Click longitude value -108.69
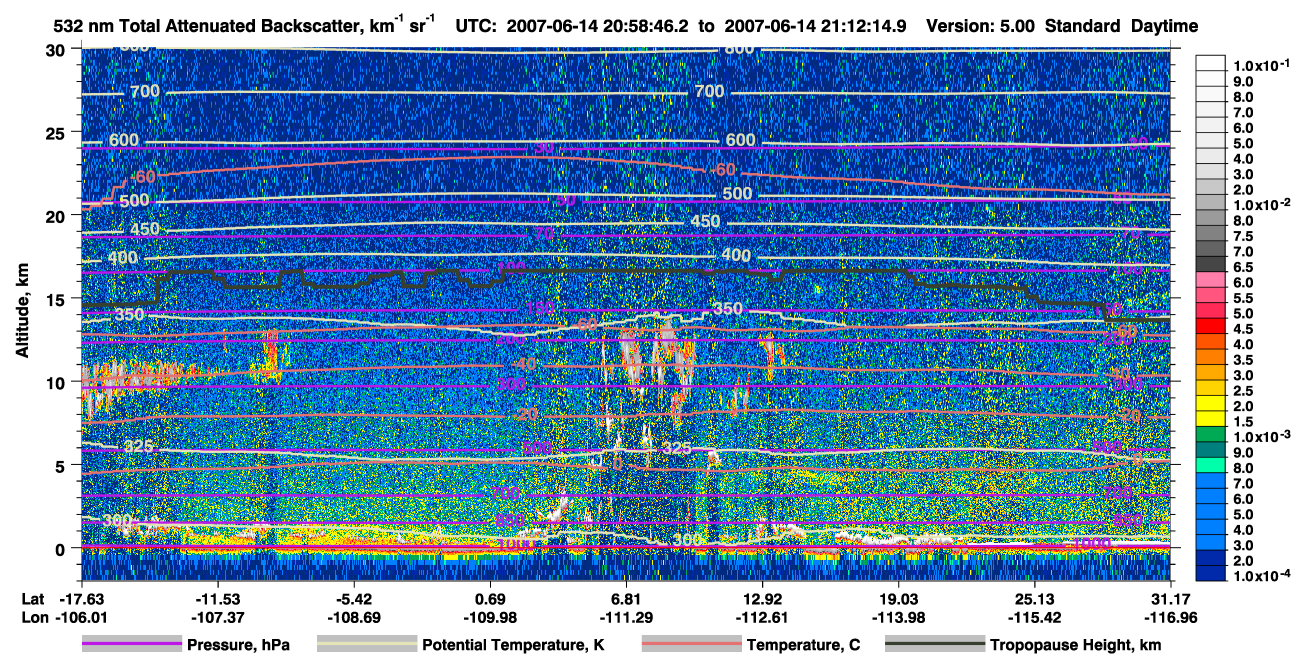This screenshot has width=1300, height=667. [x=355, y=617]
